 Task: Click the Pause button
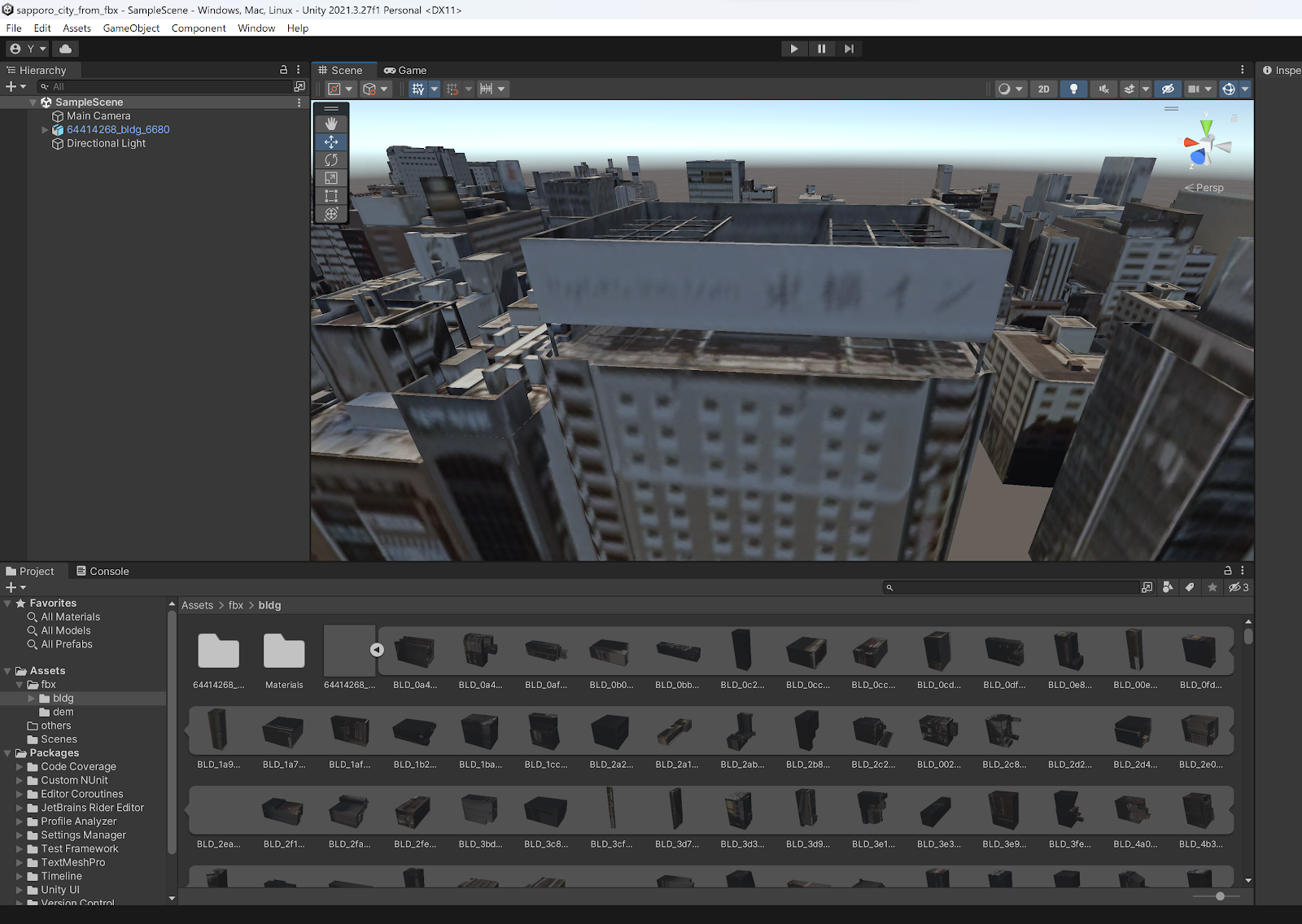821,49
